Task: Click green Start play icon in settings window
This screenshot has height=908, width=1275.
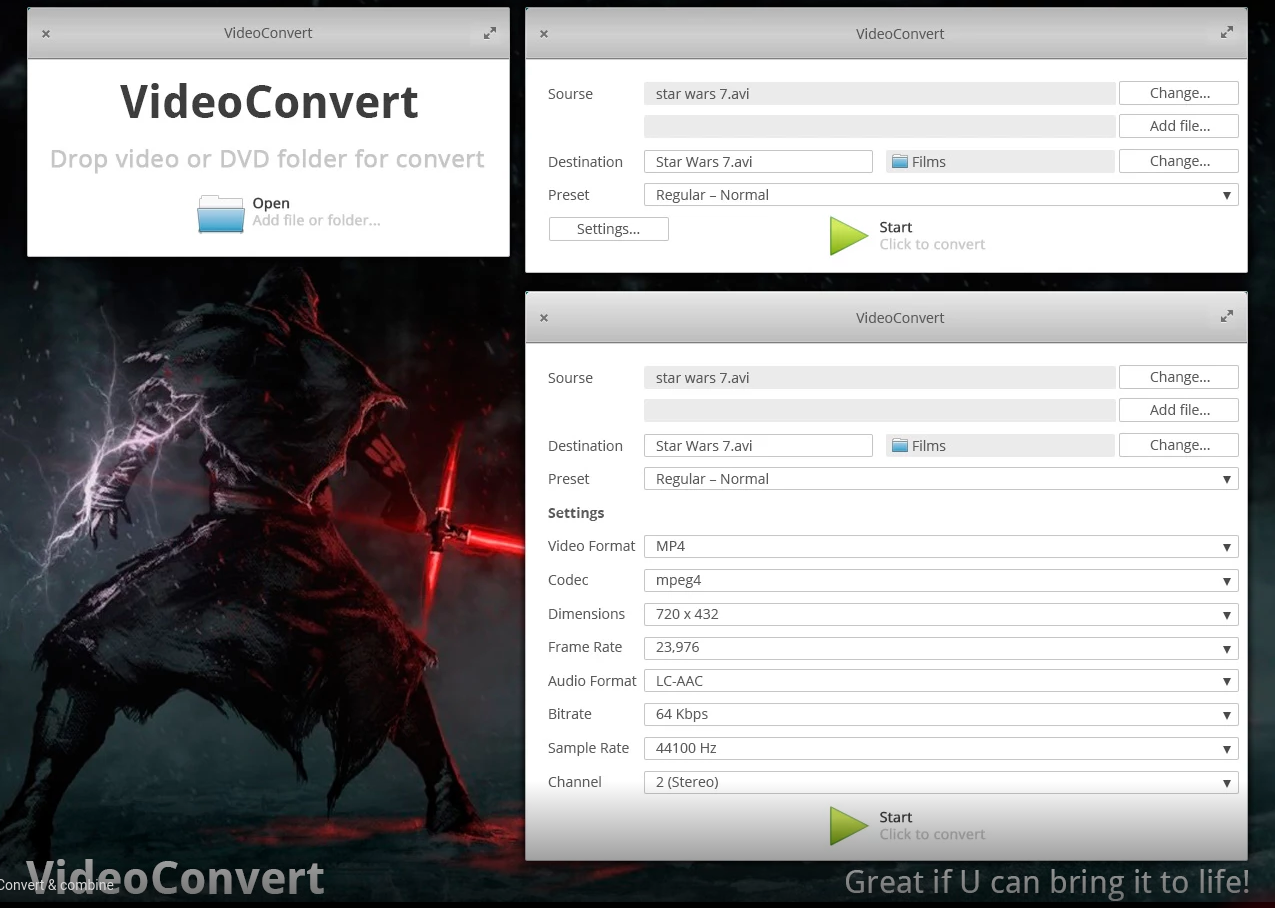Action: [x=848, y=826]
